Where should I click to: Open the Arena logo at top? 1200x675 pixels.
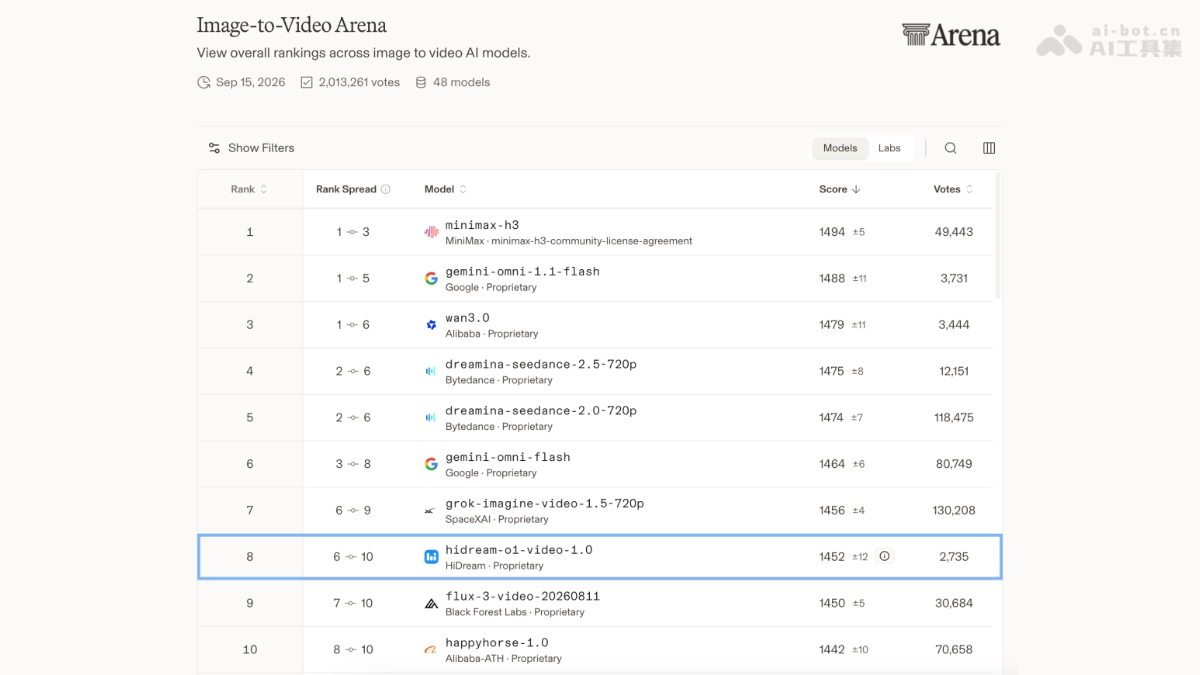pyautogui.click(x=950, y=35)
